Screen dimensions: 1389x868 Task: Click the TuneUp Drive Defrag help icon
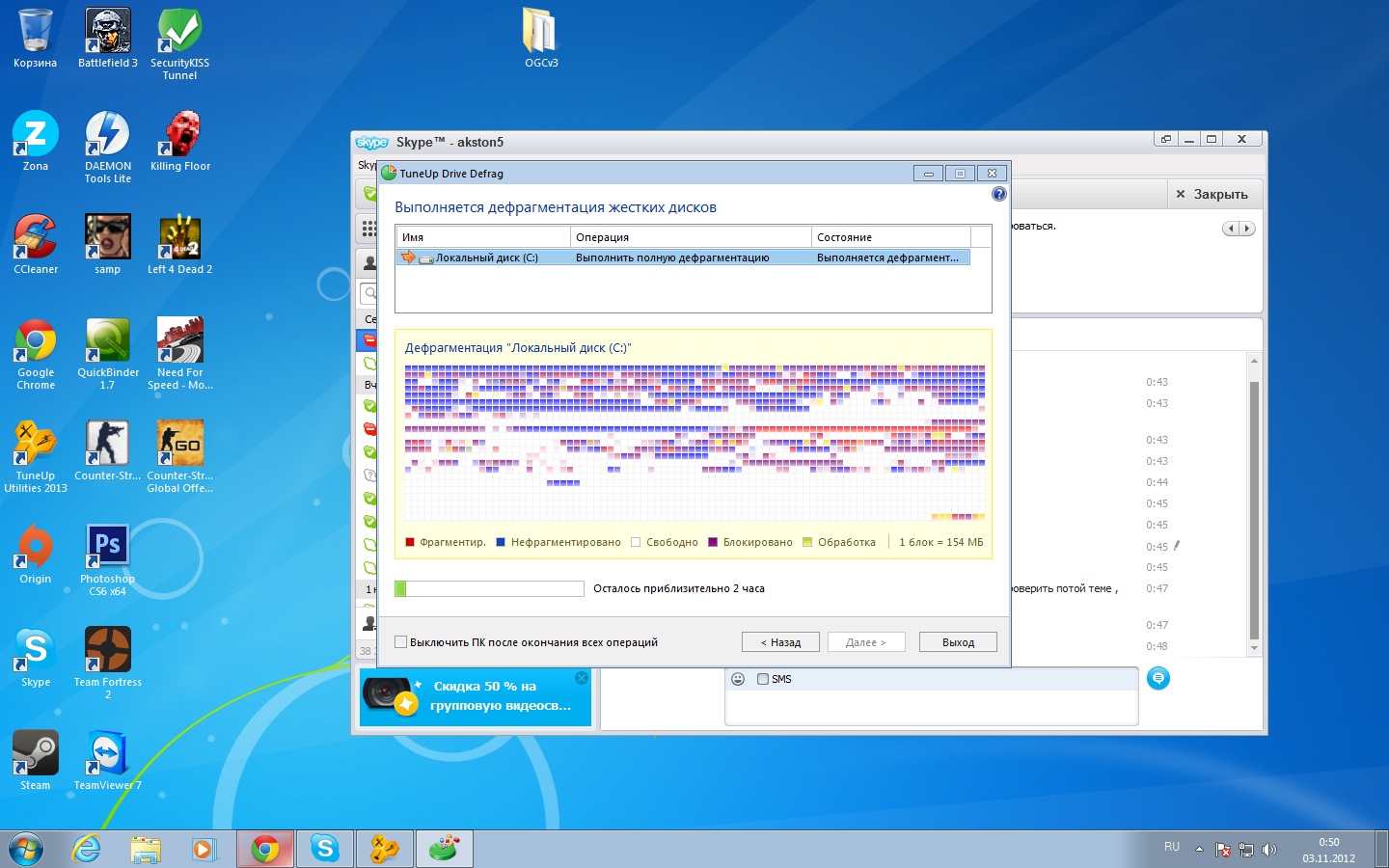[998, 194]
